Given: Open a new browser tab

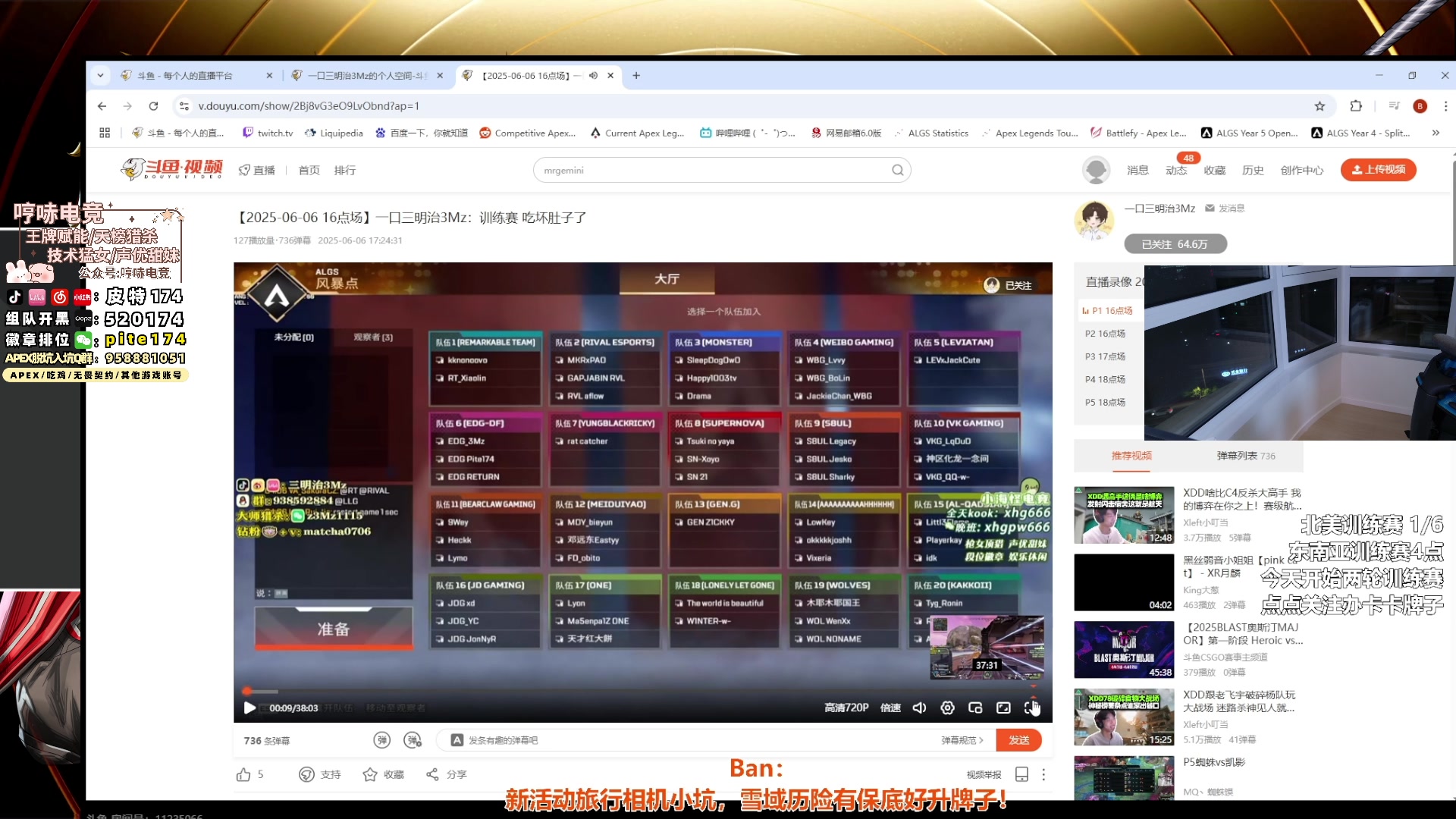Looking at the screenshot, I should (x=636, y=75).
